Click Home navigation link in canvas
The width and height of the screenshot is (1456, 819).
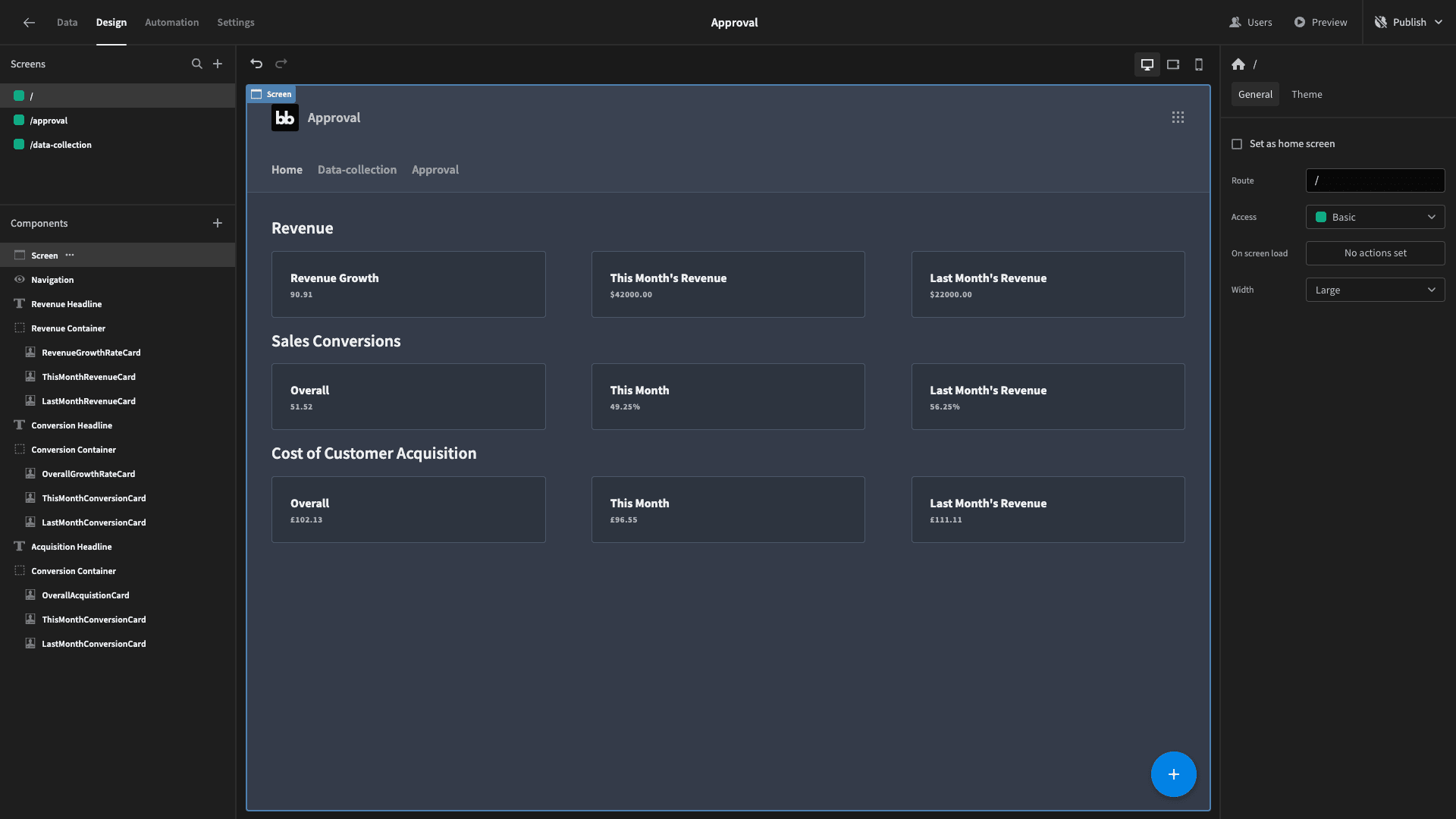[287, 170]
